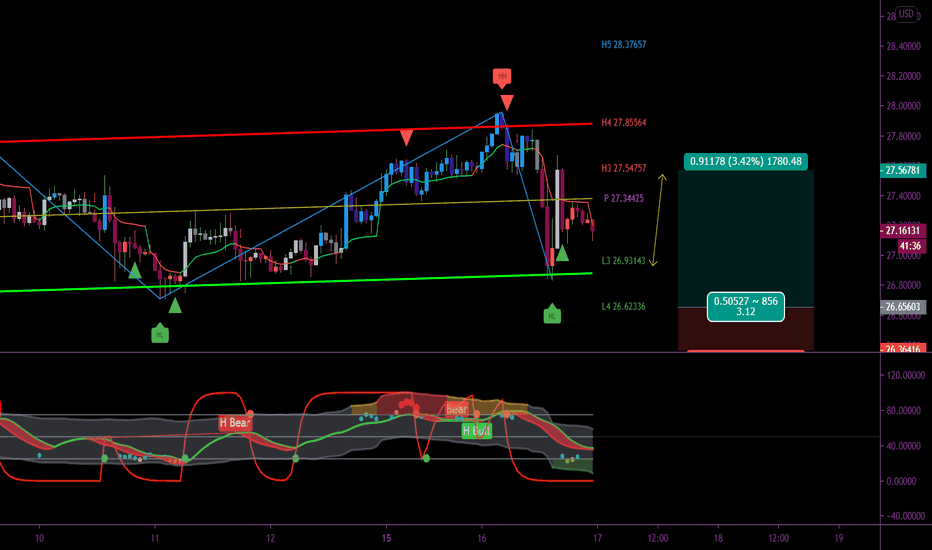Click the H5 28.37657 pivot label
The width and height of the screenshot is (932, 550).
(624, 45)
